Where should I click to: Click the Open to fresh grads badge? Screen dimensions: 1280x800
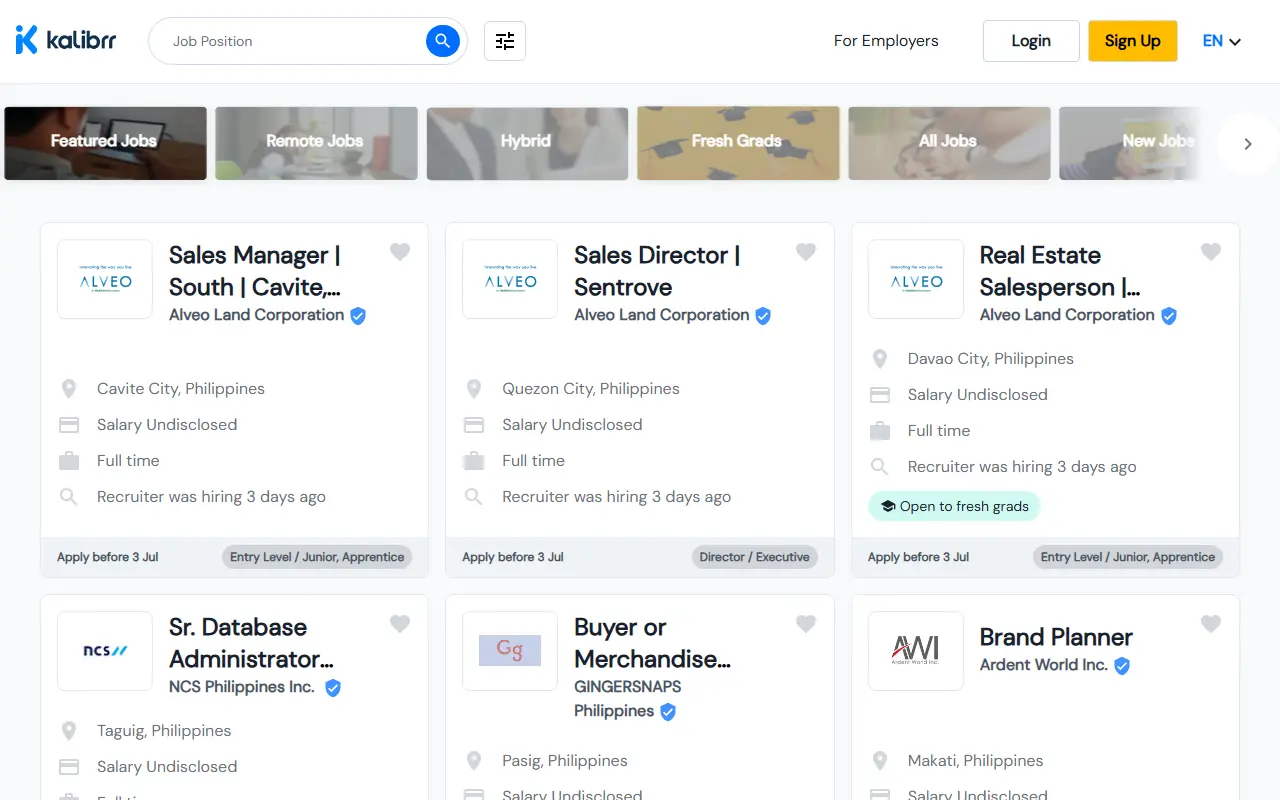(954, 506)
